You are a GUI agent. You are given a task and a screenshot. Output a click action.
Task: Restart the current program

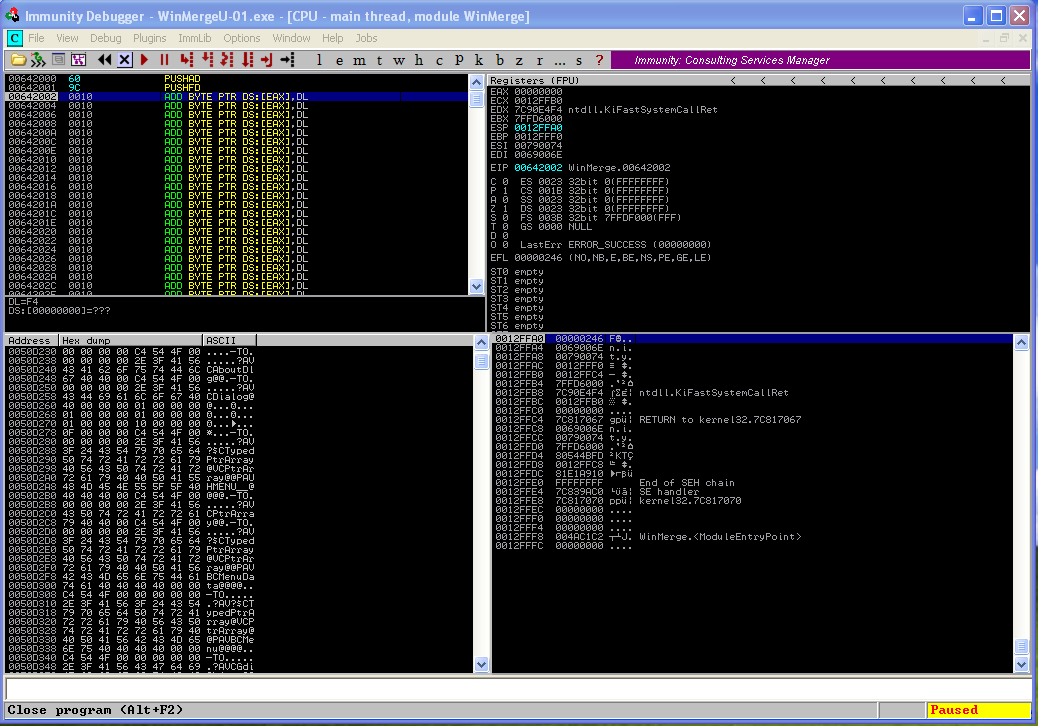(x=105, y=60)
